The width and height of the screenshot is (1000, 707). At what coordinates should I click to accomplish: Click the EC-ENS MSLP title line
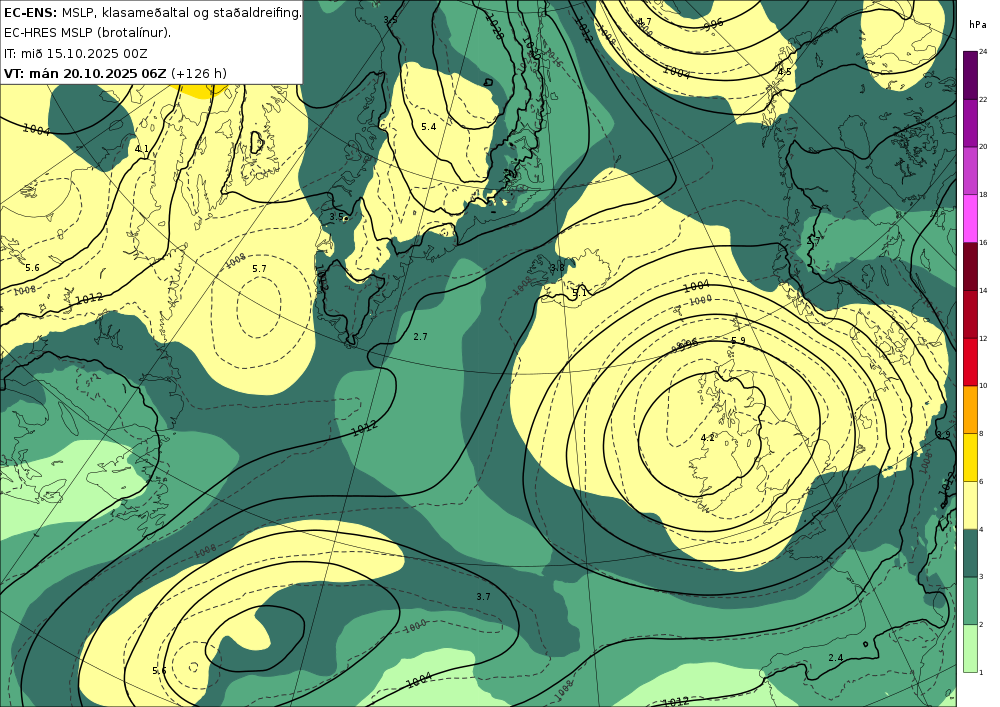[152, 12]
